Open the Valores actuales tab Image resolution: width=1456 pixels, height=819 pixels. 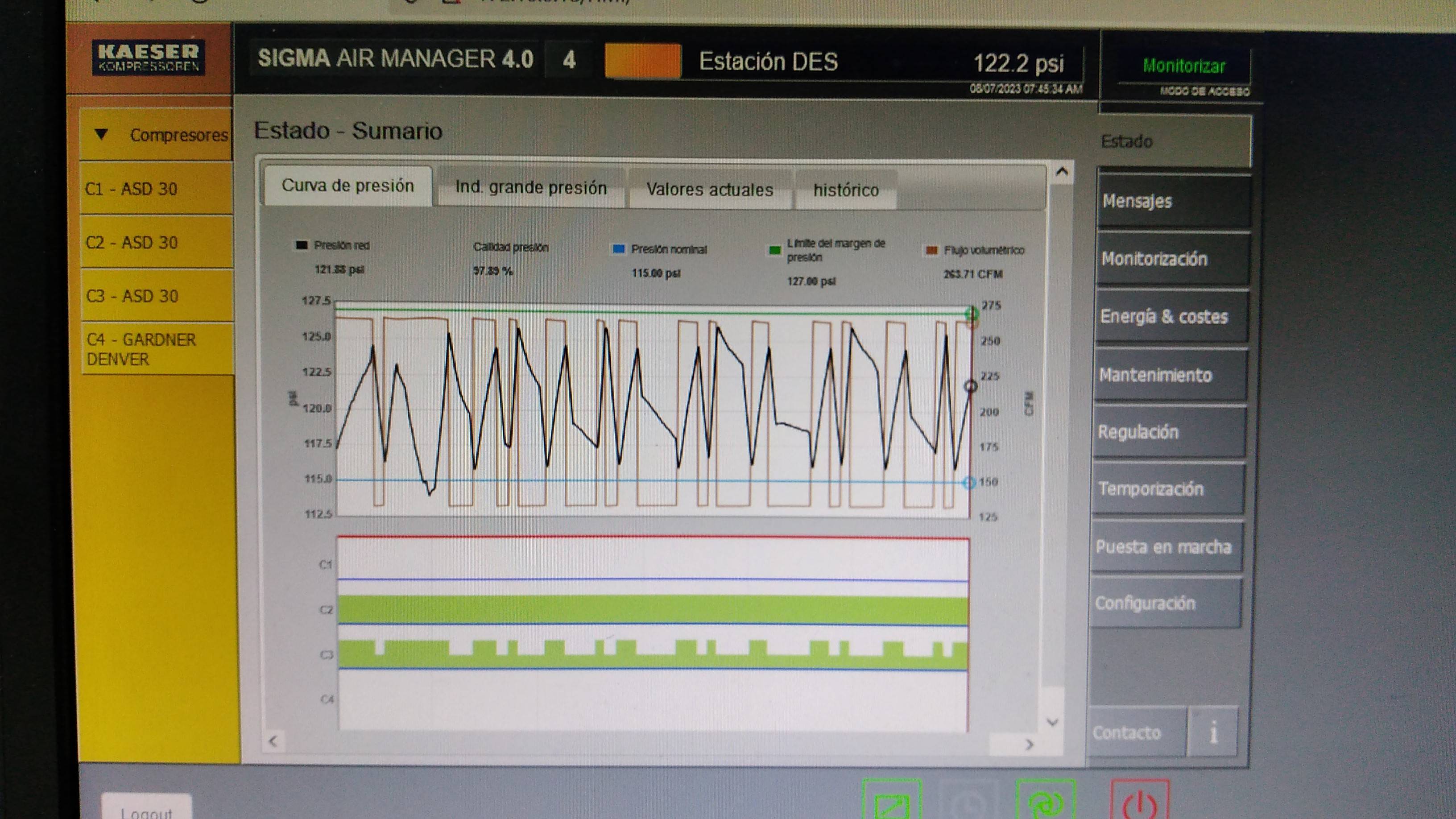(709, 189)
